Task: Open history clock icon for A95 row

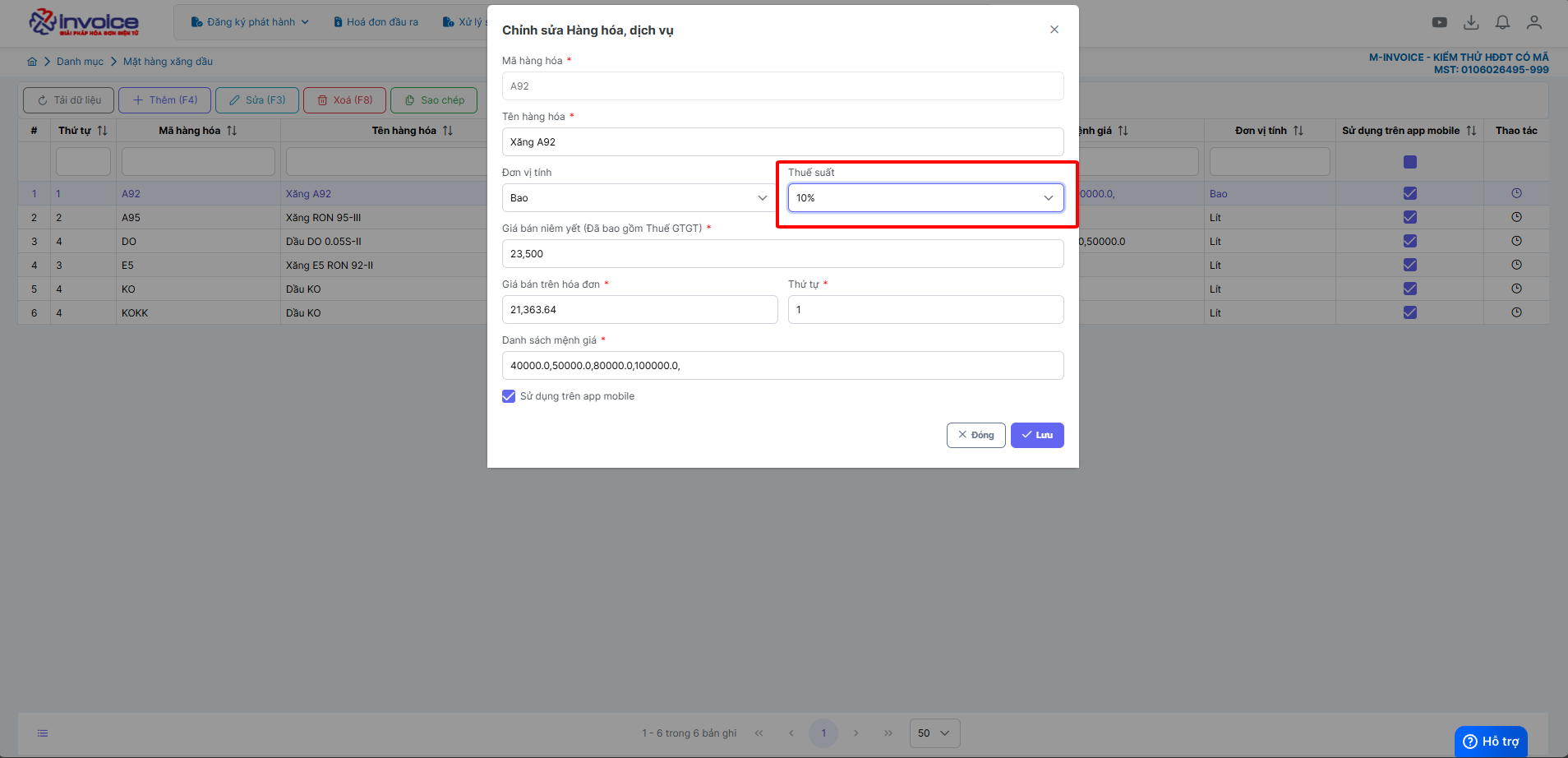Action: click(1516, 217)
